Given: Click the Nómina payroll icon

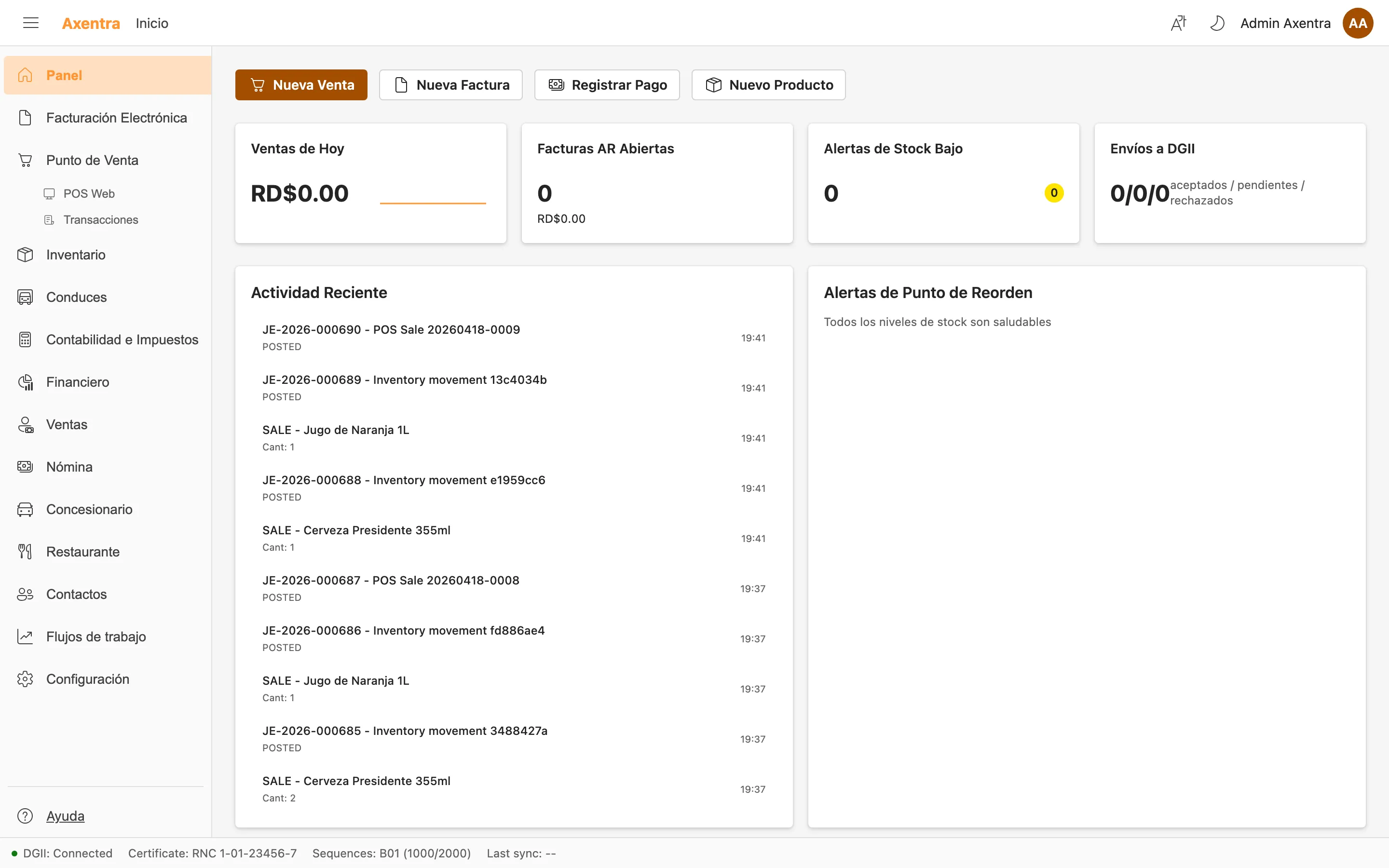Looking at the screenshot, I should coord(25,467).
